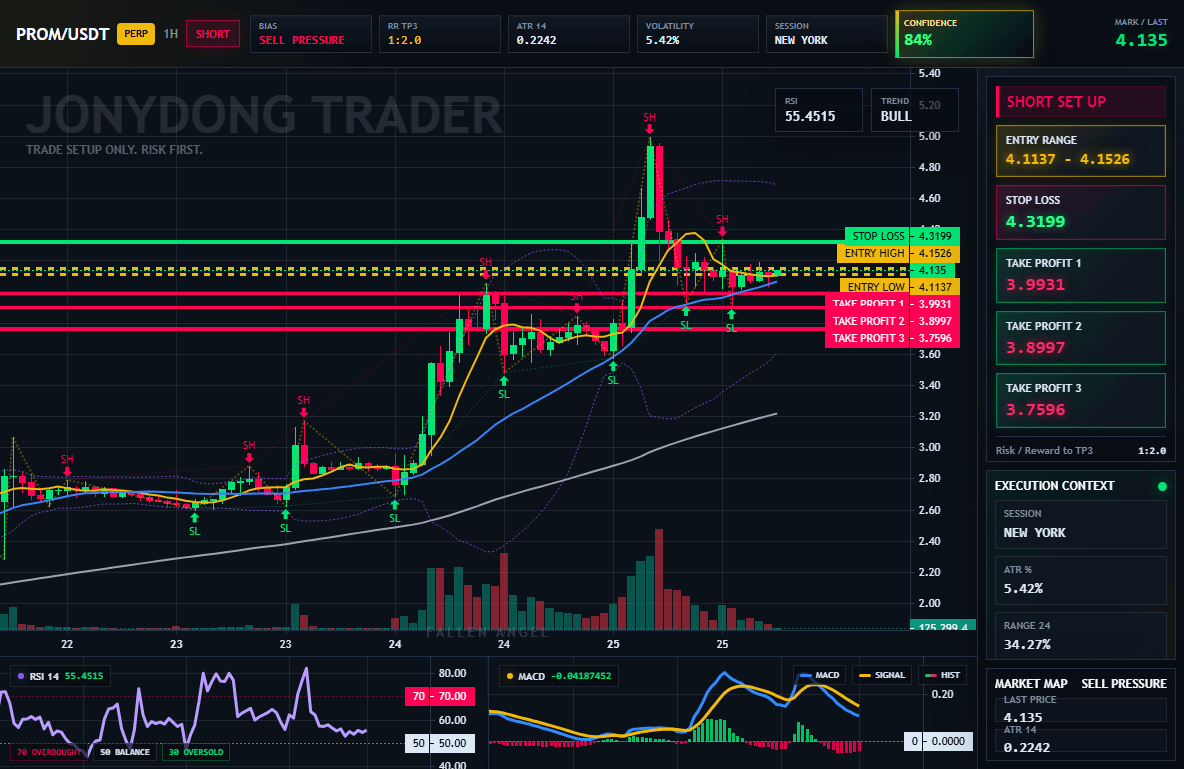
Task: Click the SELL PRESSURE label beside Market Map
Action: 1124,684
